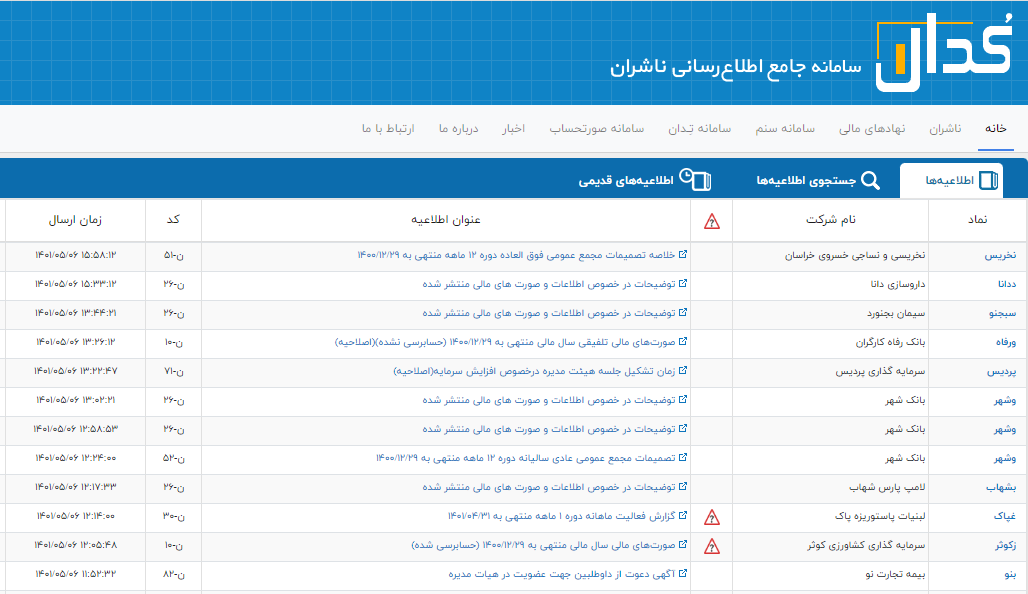Click the warning triangle in the زکوثر row
1028x594 pixels.
pos(711,547)
